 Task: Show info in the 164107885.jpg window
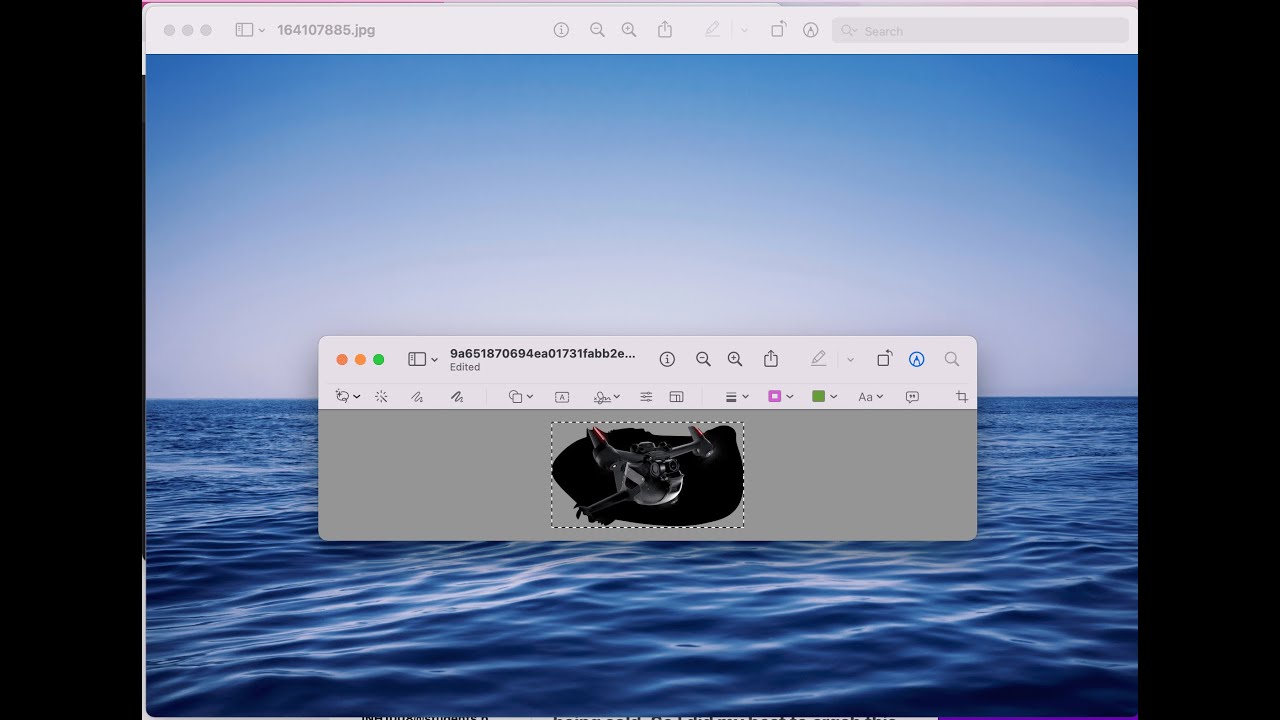tap(561, 30)
